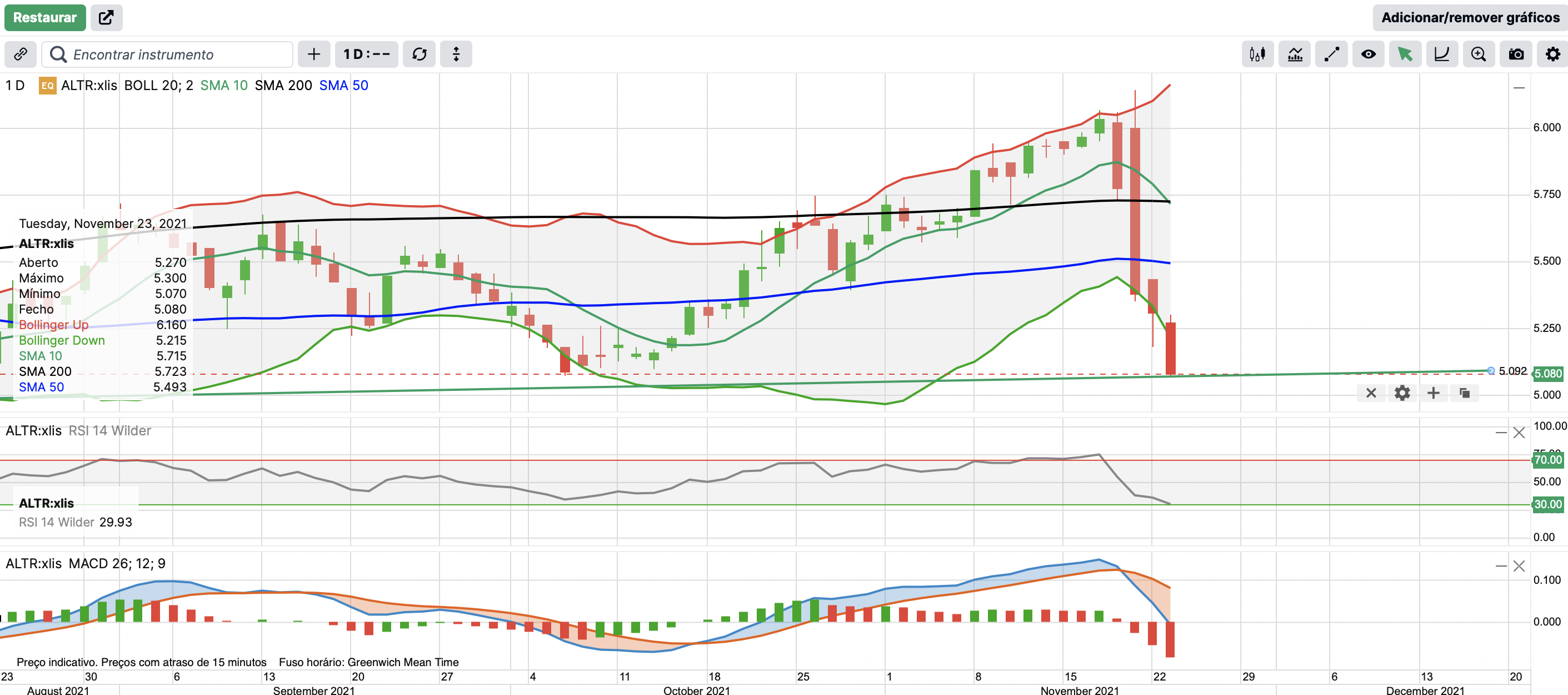This screenshot has height=695, width=1568.
Task: Click the Restaurar button
Action: (44, 17)
